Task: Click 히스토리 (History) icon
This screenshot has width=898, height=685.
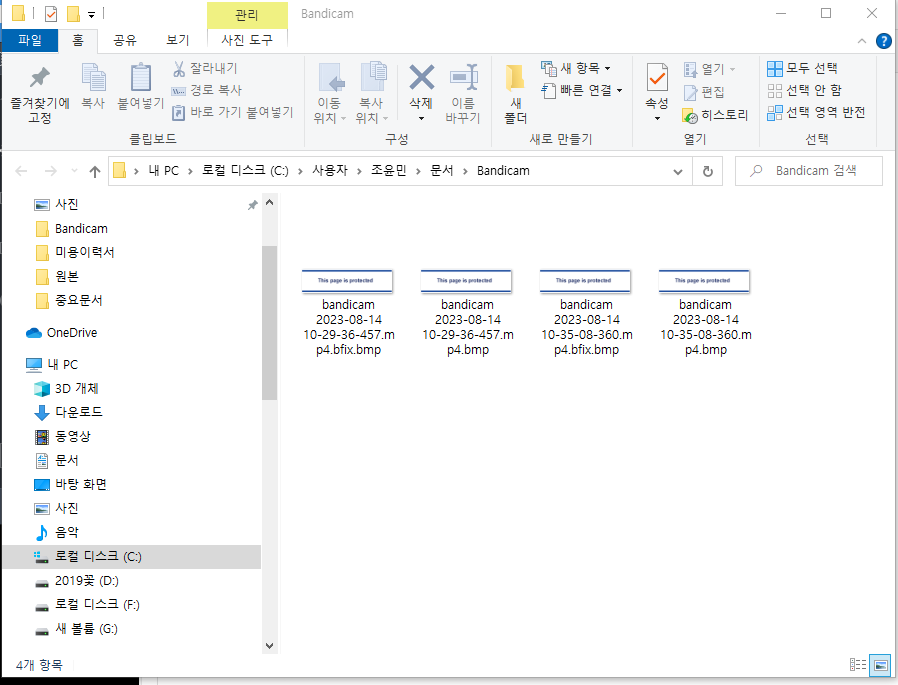Action: [x=690, y=116]
